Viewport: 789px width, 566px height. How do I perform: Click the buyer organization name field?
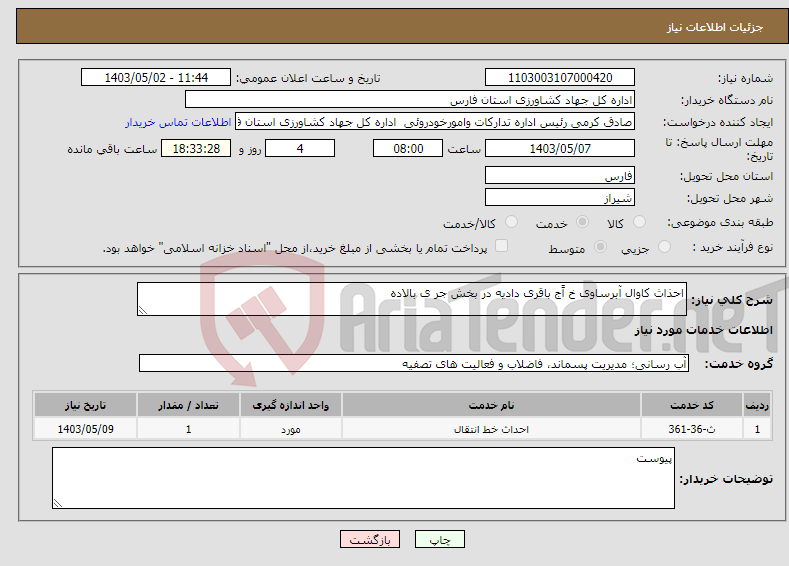click(x=410, y=100)
